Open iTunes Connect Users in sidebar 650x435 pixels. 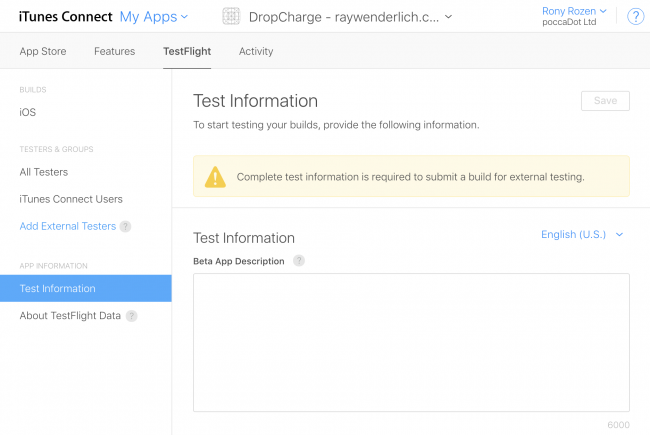pos(71,199)
